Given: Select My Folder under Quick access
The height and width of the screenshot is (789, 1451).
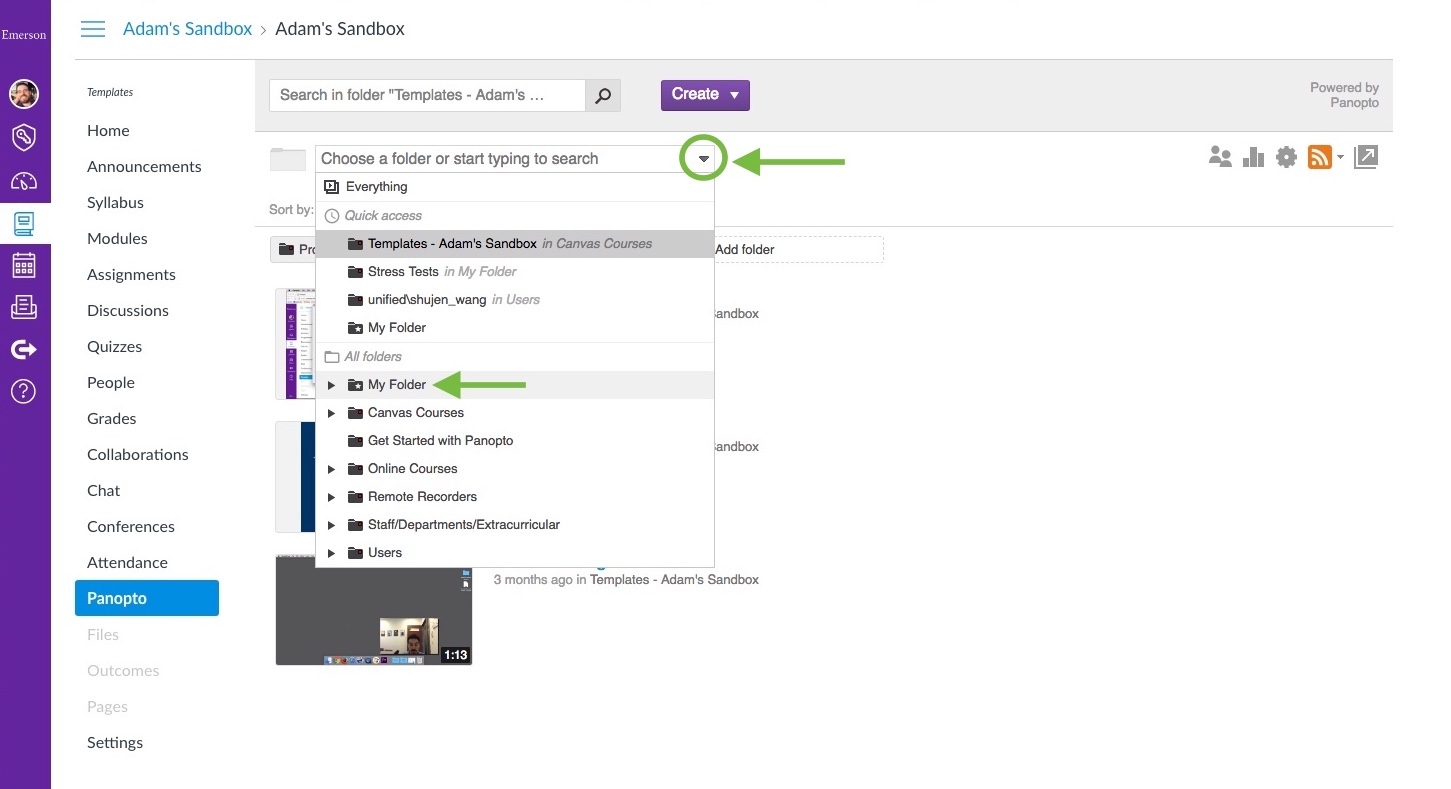Looking at the screenshot, I should tap(515, 328).
